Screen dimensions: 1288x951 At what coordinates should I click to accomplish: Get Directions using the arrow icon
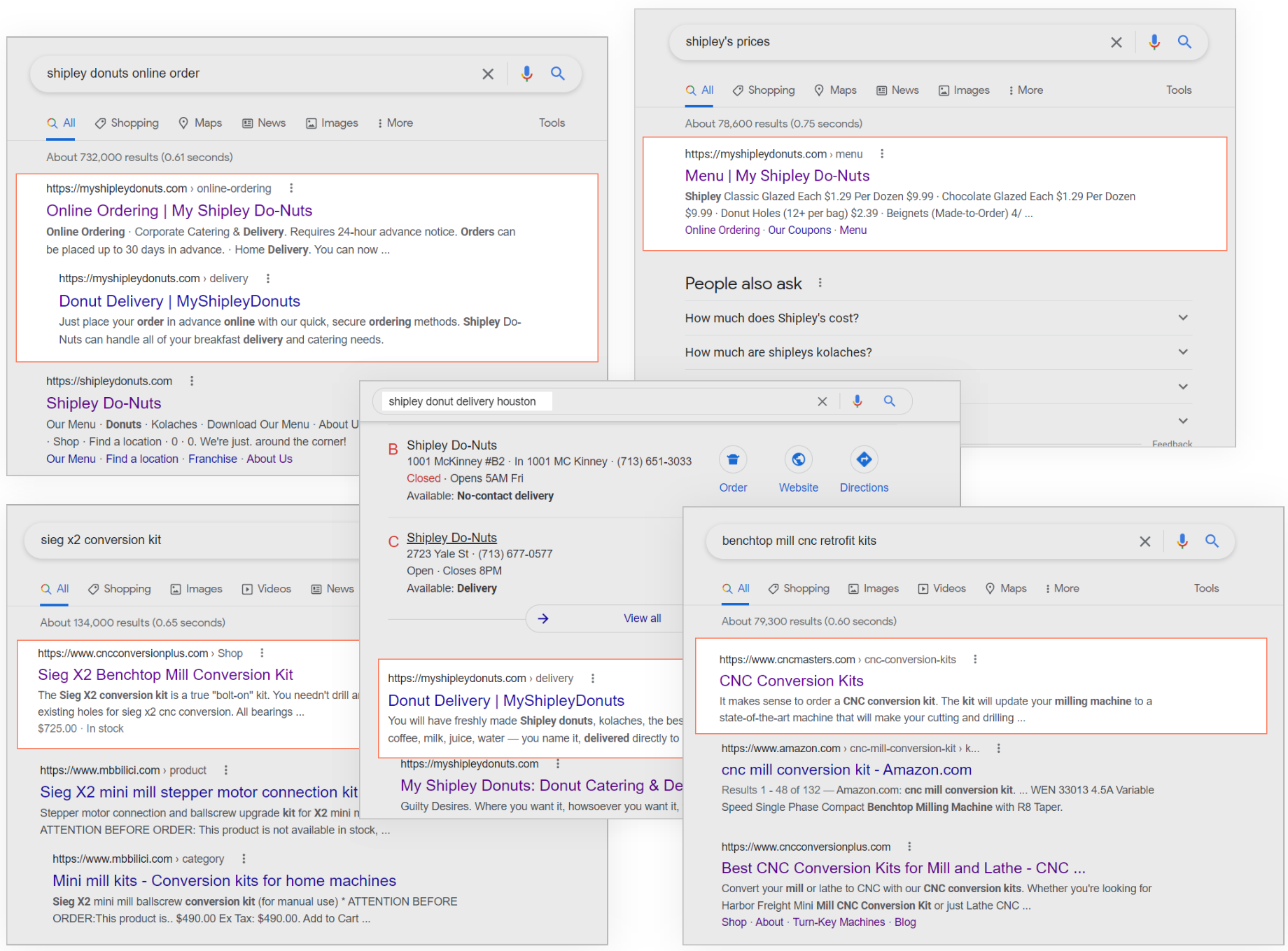point(864,459)
